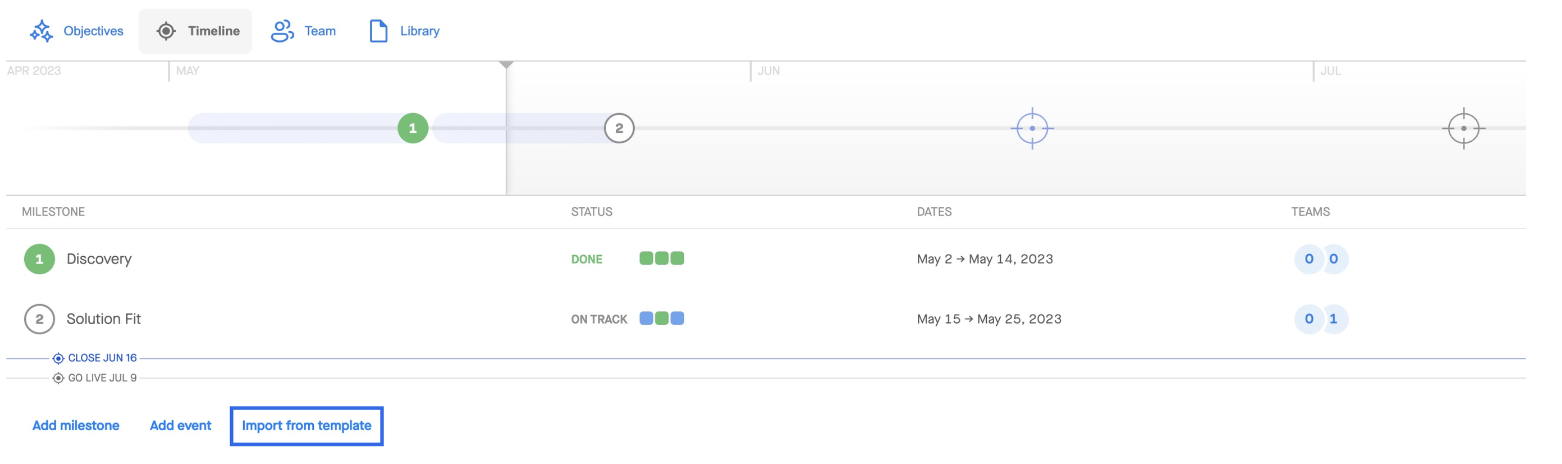Open the Library tab
The width and height of the screenshot is (1562, 464).
pos(405,31)
